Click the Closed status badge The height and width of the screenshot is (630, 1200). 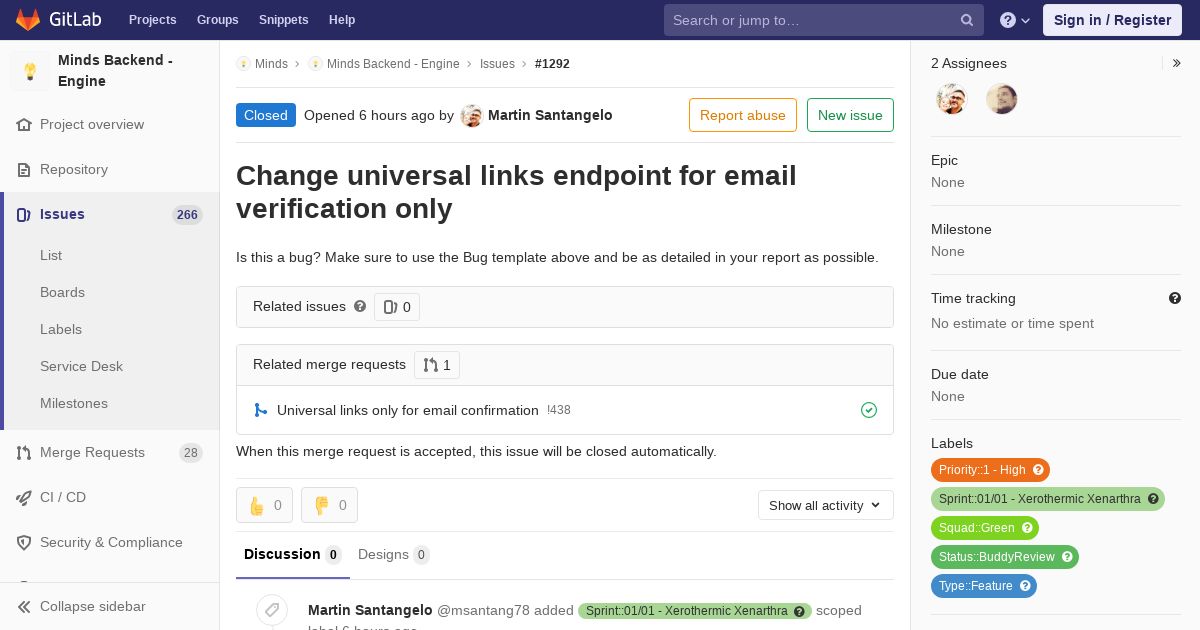click(x=266, y=115)
